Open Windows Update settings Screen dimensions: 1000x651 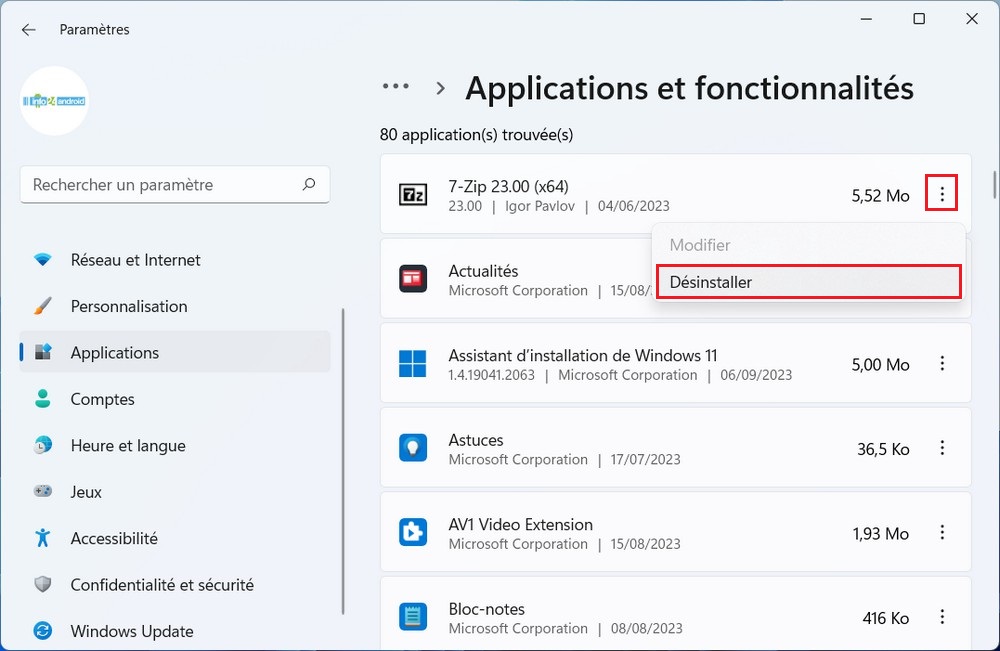(x=175, y=631)
